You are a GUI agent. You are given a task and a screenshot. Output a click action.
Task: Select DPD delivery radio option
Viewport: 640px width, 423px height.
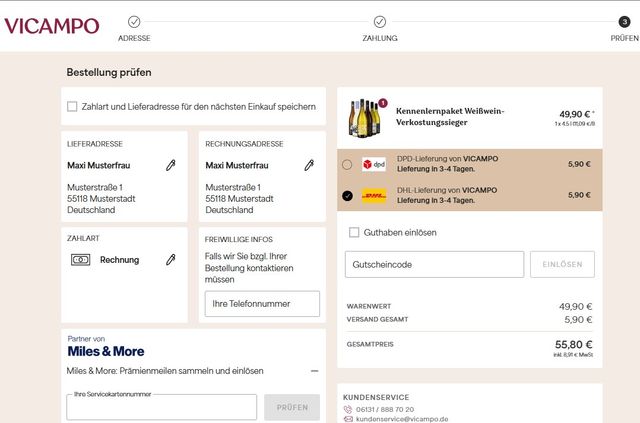347,164
